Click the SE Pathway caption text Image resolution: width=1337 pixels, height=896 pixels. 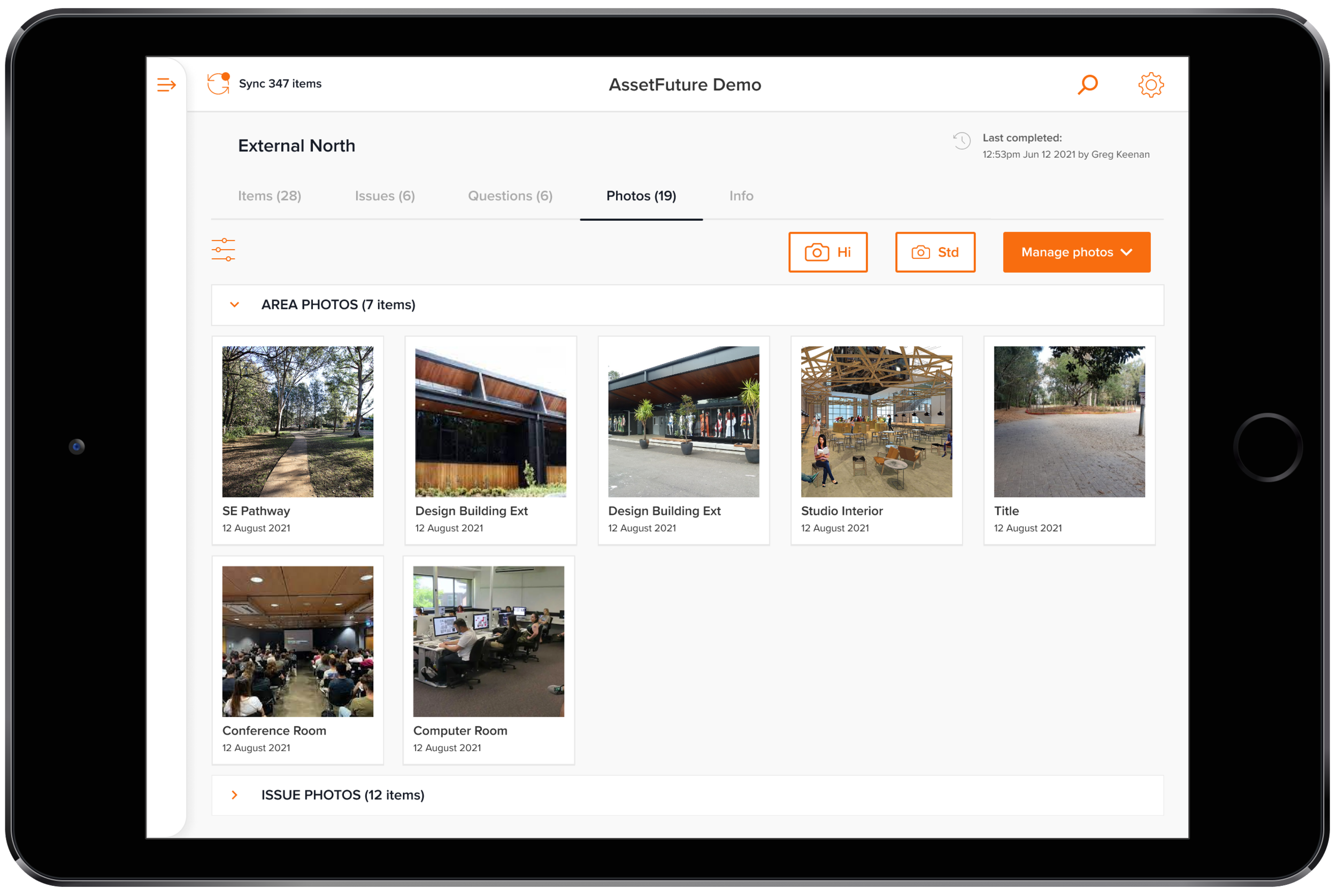(x=256, y=511)
